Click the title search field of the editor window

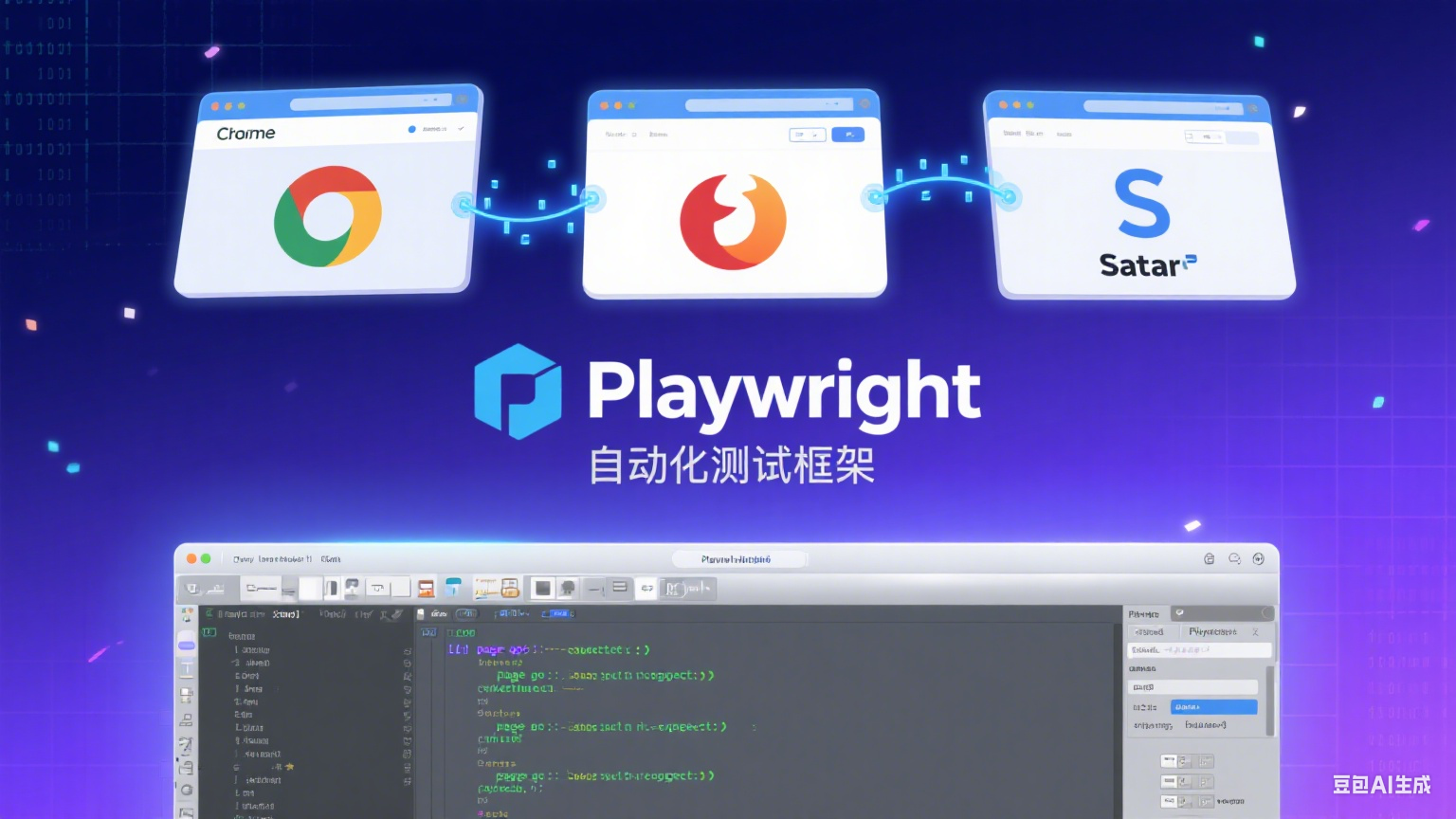click(x=739, y=559)
